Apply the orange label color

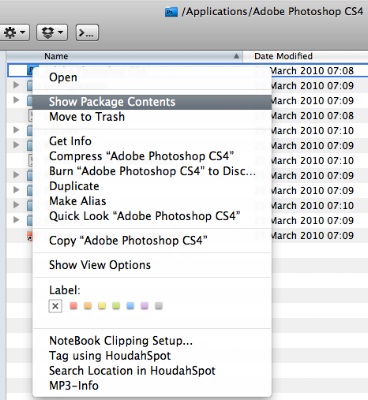click(x=88, y=305)
